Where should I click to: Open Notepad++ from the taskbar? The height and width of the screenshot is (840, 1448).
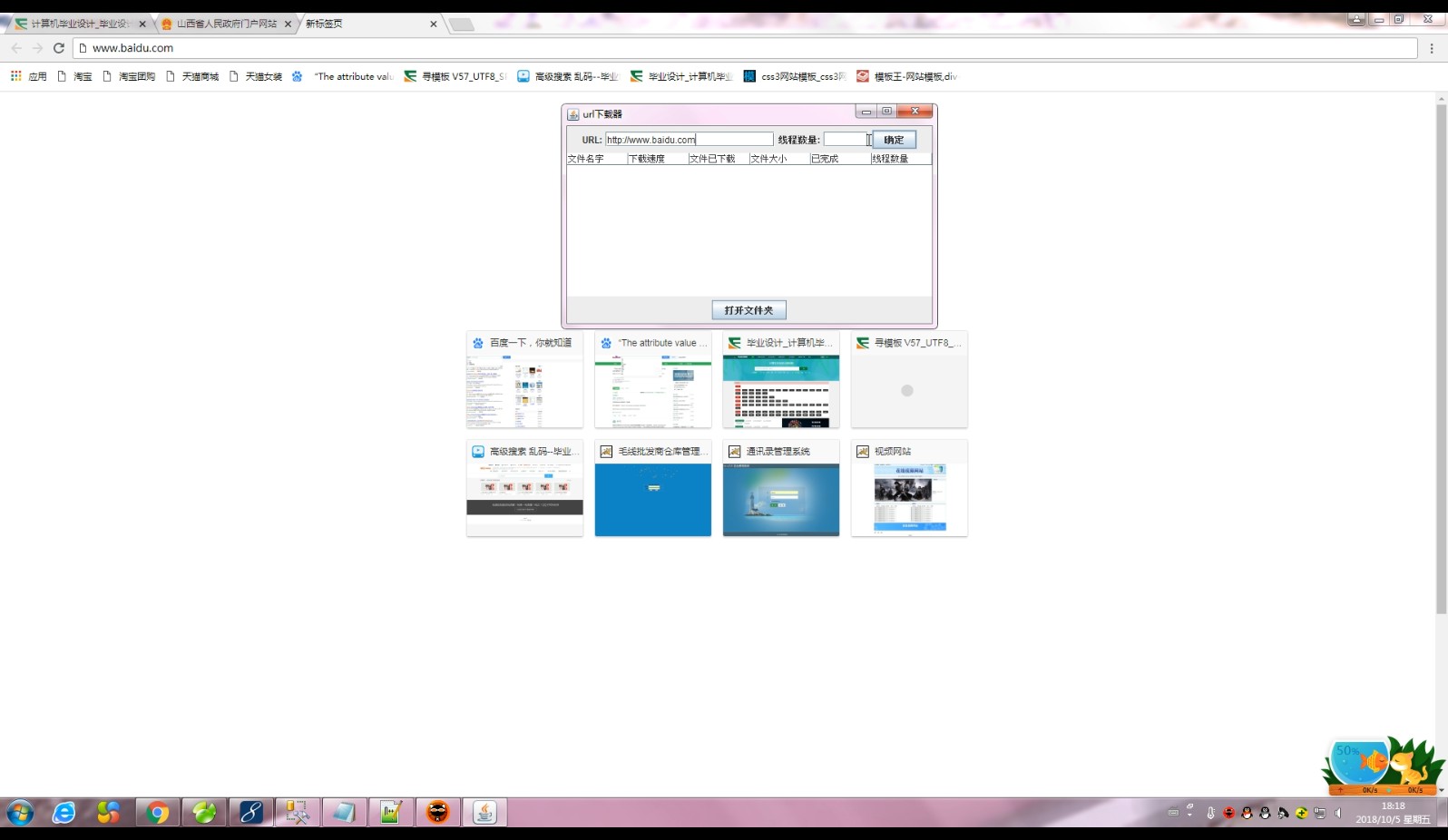(391, 812)
